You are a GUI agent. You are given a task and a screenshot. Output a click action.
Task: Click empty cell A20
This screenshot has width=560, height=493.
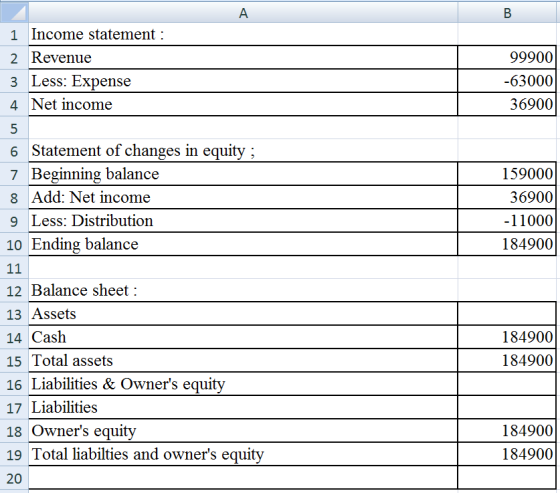coord(243,478)
